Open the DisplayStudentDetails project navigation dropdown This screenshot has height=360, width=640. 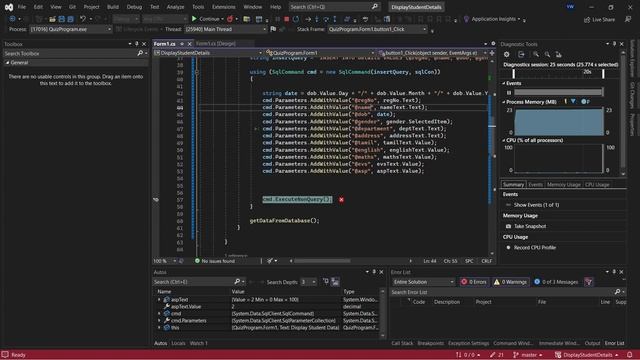click(208, 53)
